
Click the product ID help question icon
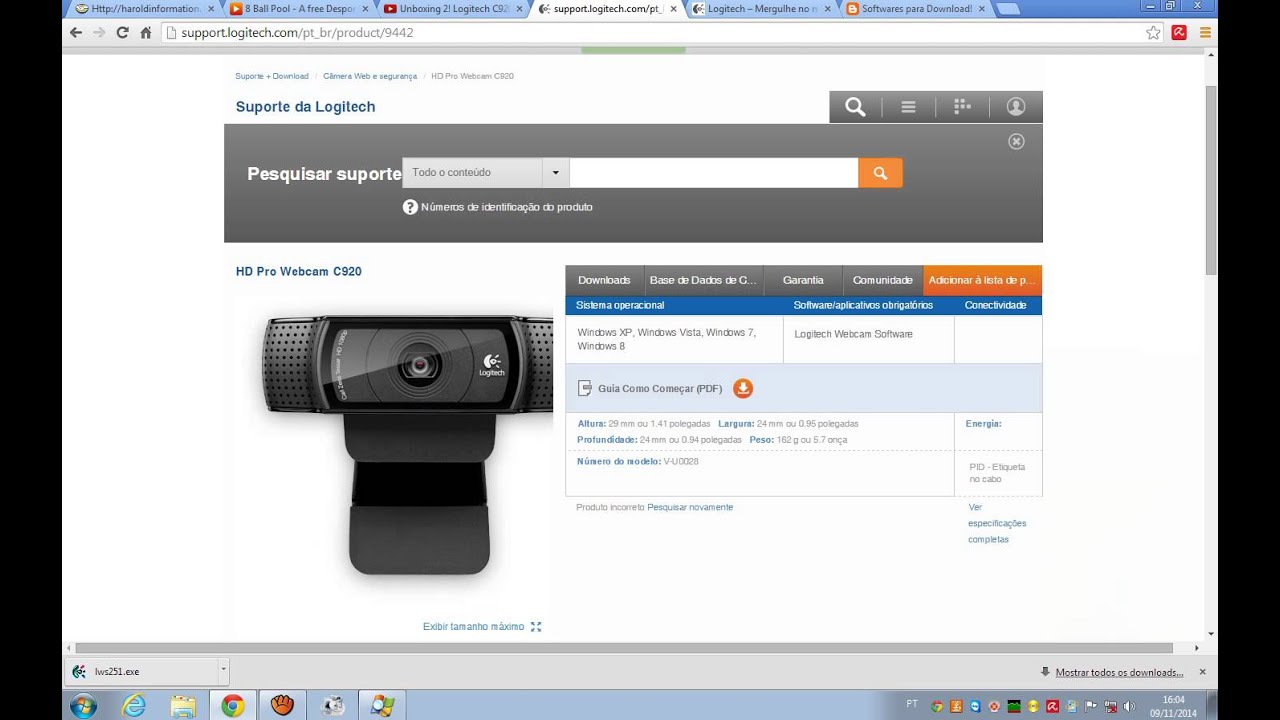[410, 207]
